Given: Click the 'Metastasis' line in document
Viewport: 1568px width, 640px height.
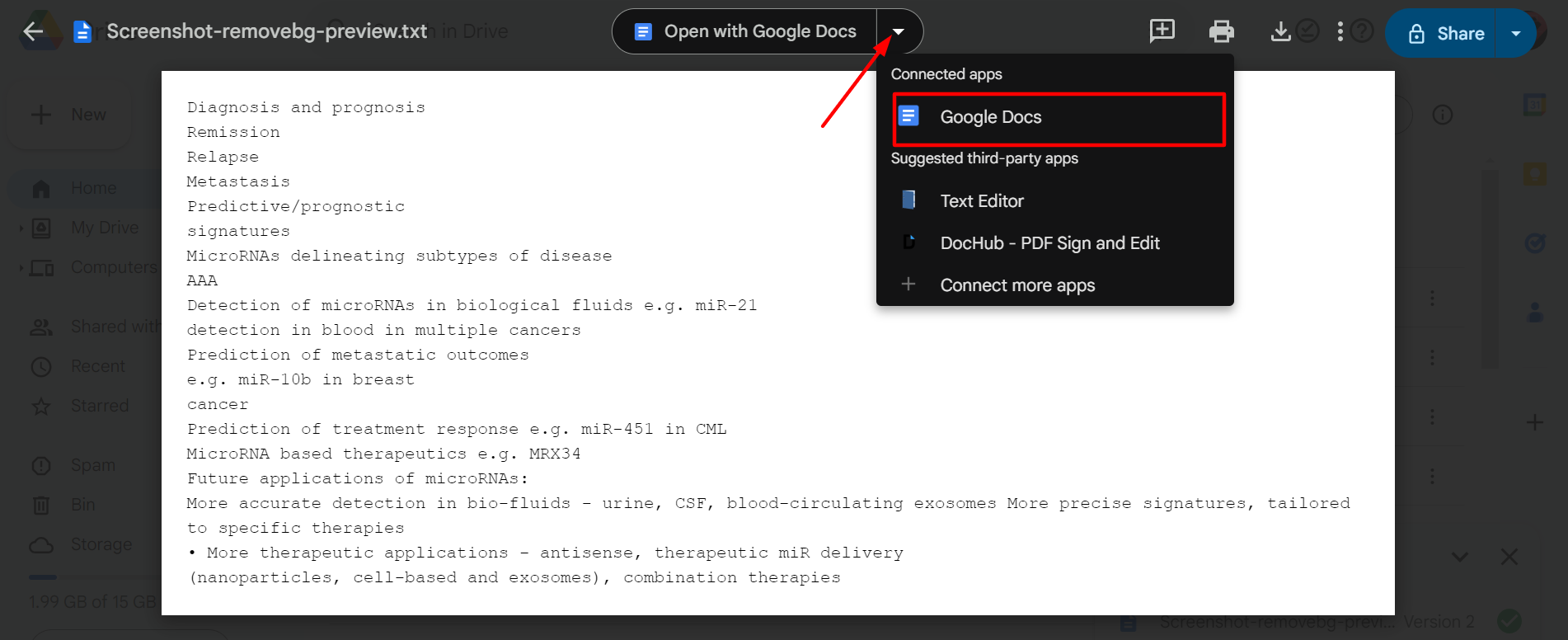Looking at the screenshot, I should pos(238,181).
